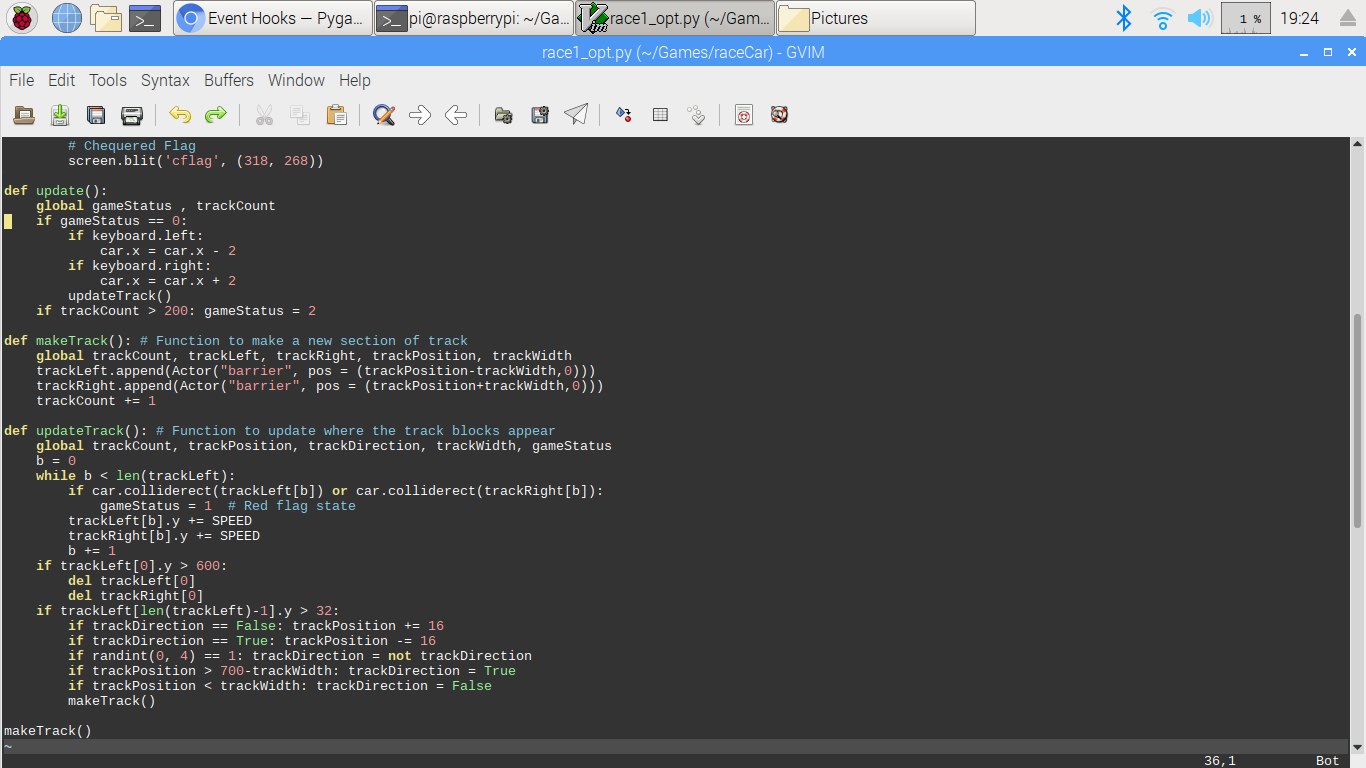Switch to Event Hooks Pygame browser window
This screenshot has height=768, width=1366.
click(x=272, y=18)
